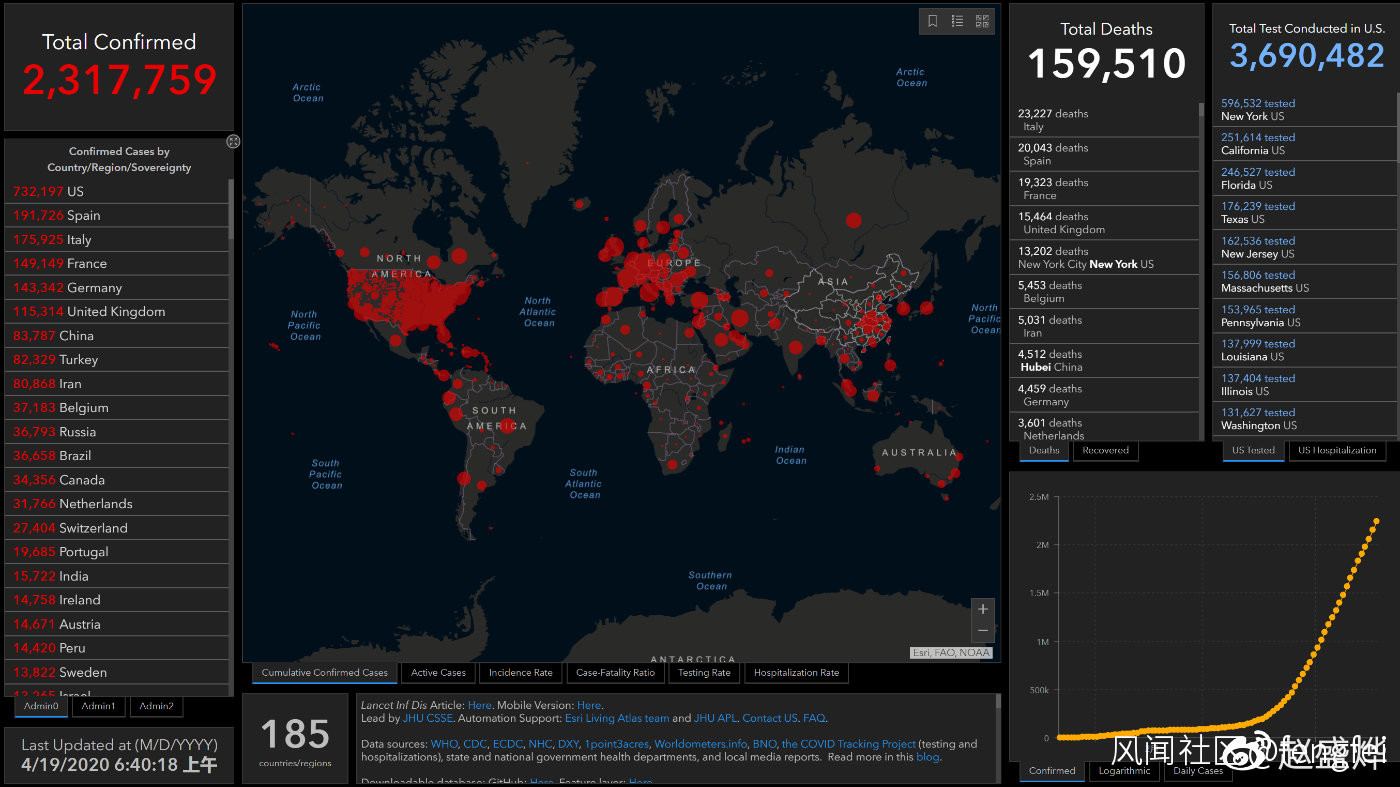Show the Recovered list tab
Viewport: 1400px width, 787px height.
[x=1105, y=450]
